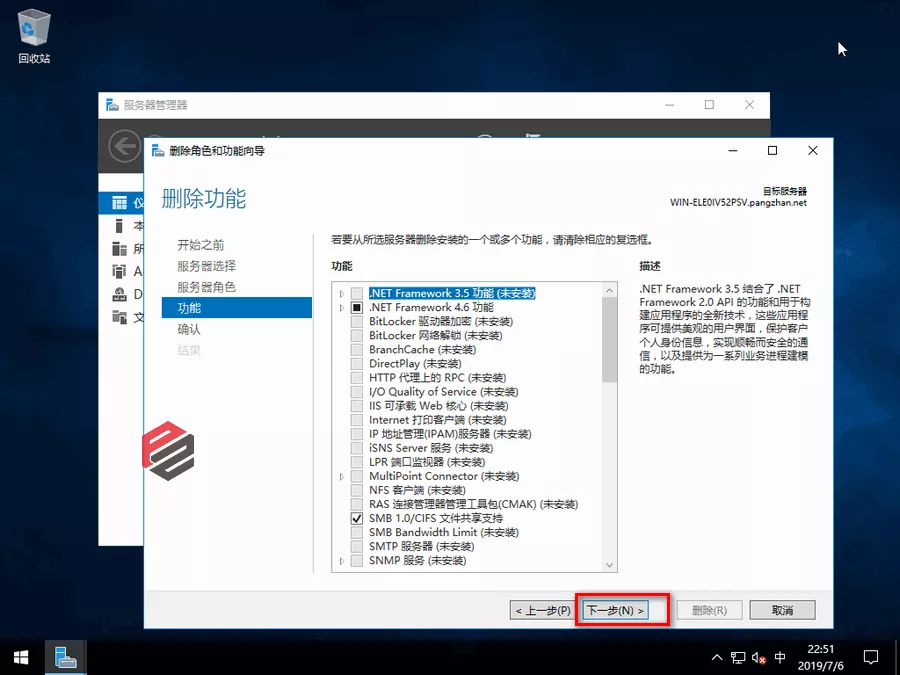The image size is (900, 675).
Task: Toggle the SMB Bandwidth Limit checkbox
Action: (x=357, y=533)
